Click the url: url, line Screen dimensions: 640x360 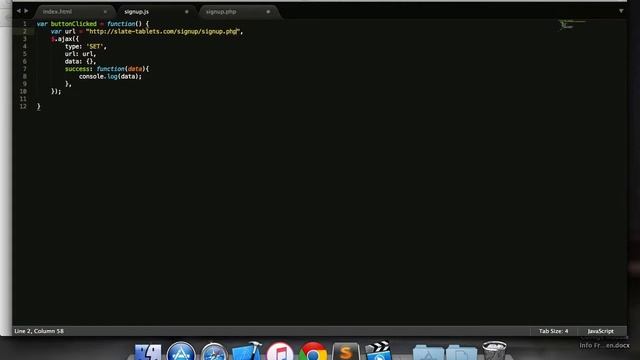80,54
